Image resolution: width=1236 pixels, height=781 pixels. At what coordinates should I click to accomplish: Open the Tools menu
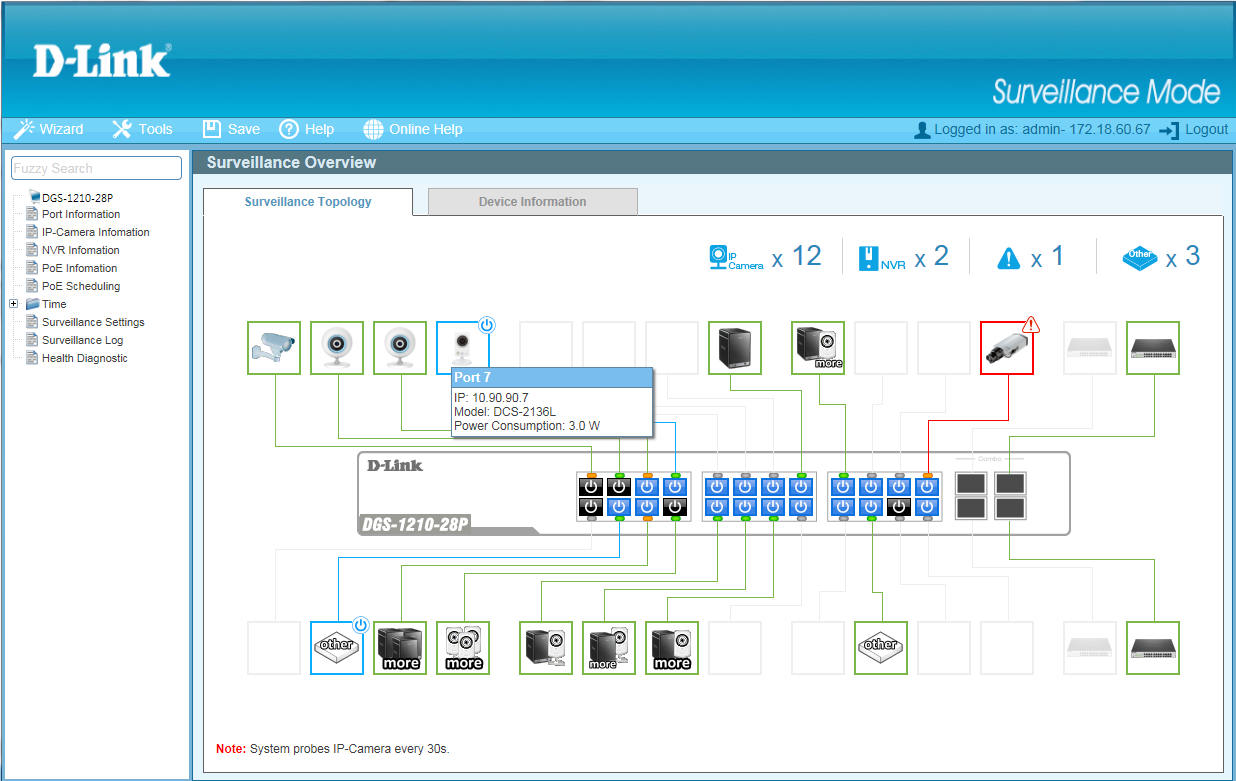[x=143, y=129]
